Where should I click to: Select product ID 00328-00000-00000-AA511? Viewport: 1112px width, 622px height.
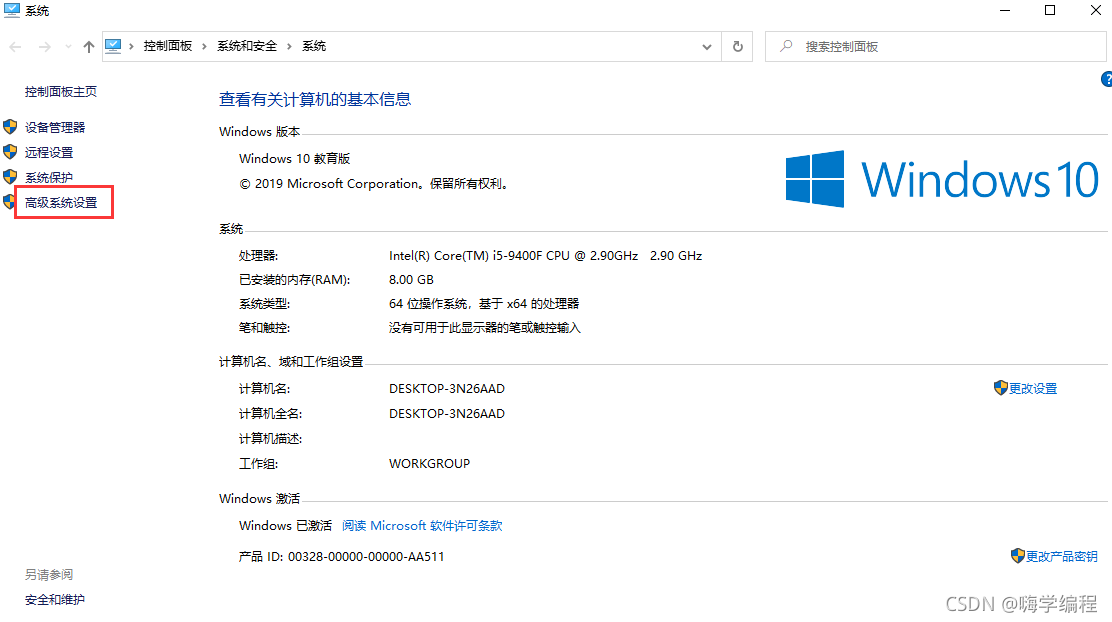pos(366,557)
